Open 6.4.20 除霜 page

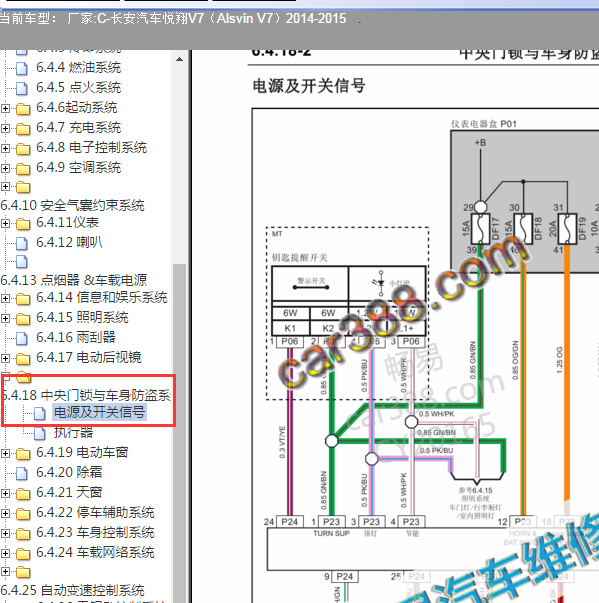pyautogui.click(x=69, y=472)
